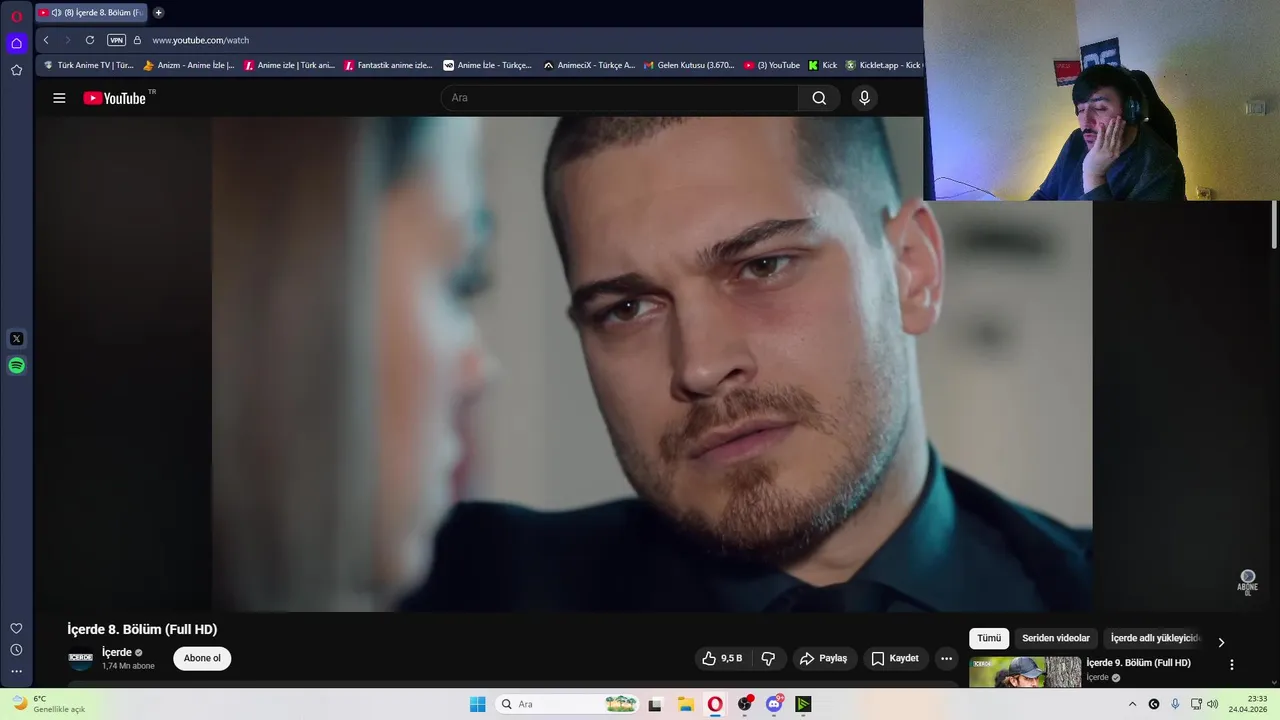
Task: Like the video (9,5 B)
Action: click(722, 659)
